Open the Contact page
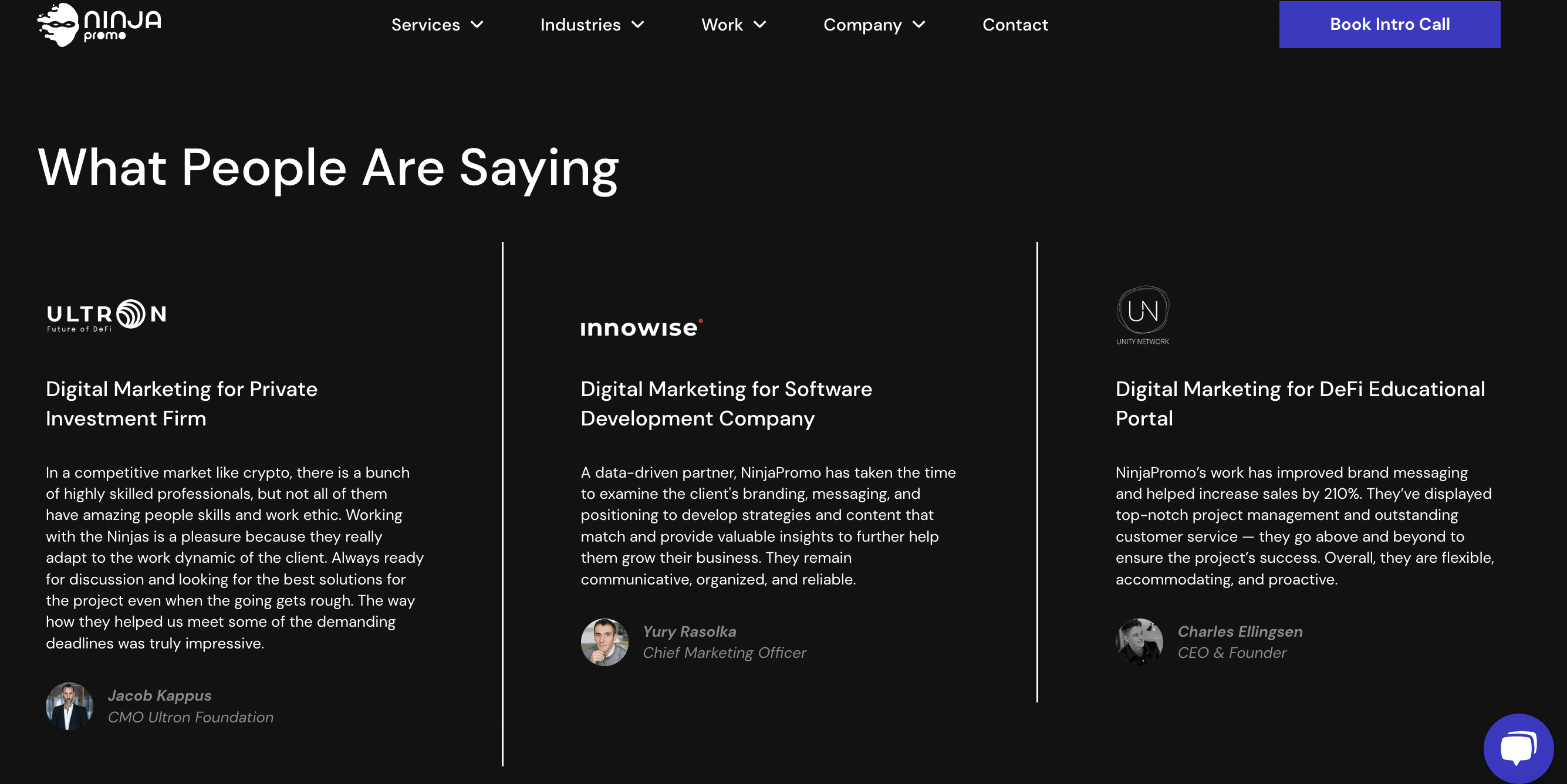The width and height of the screenshot is (1567, 784). 1015,24
